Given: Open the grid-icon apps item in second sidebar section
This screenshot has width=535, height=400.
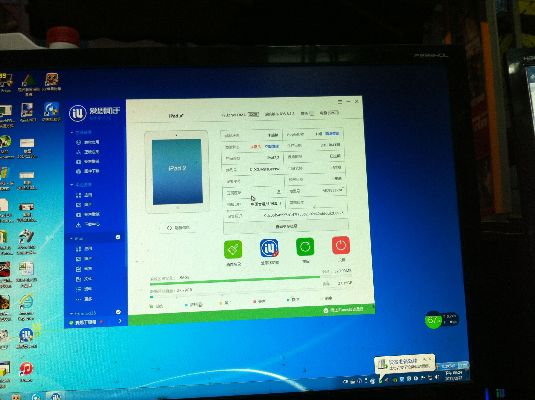Looking at the screenshot, I should 84,195.
